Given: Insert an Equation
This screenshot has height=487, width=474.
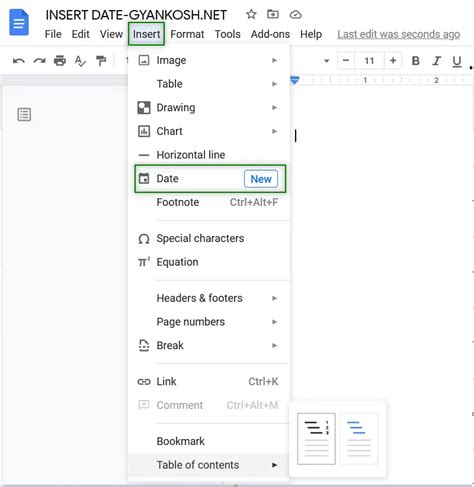Looking at the screenshot, I should pos(209,262).
